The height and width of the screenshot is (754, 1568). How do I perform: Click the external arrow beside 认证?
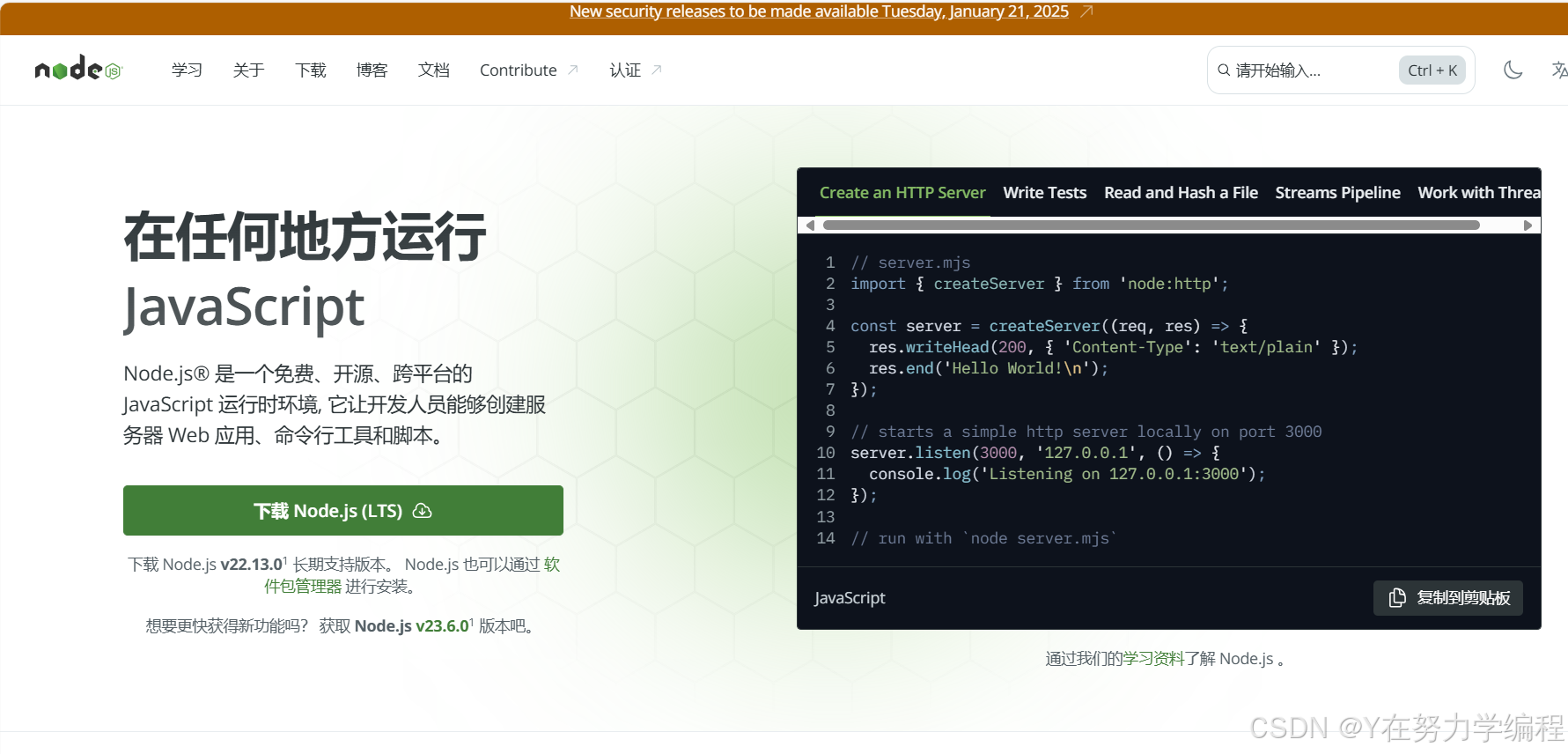click(657, 70)
